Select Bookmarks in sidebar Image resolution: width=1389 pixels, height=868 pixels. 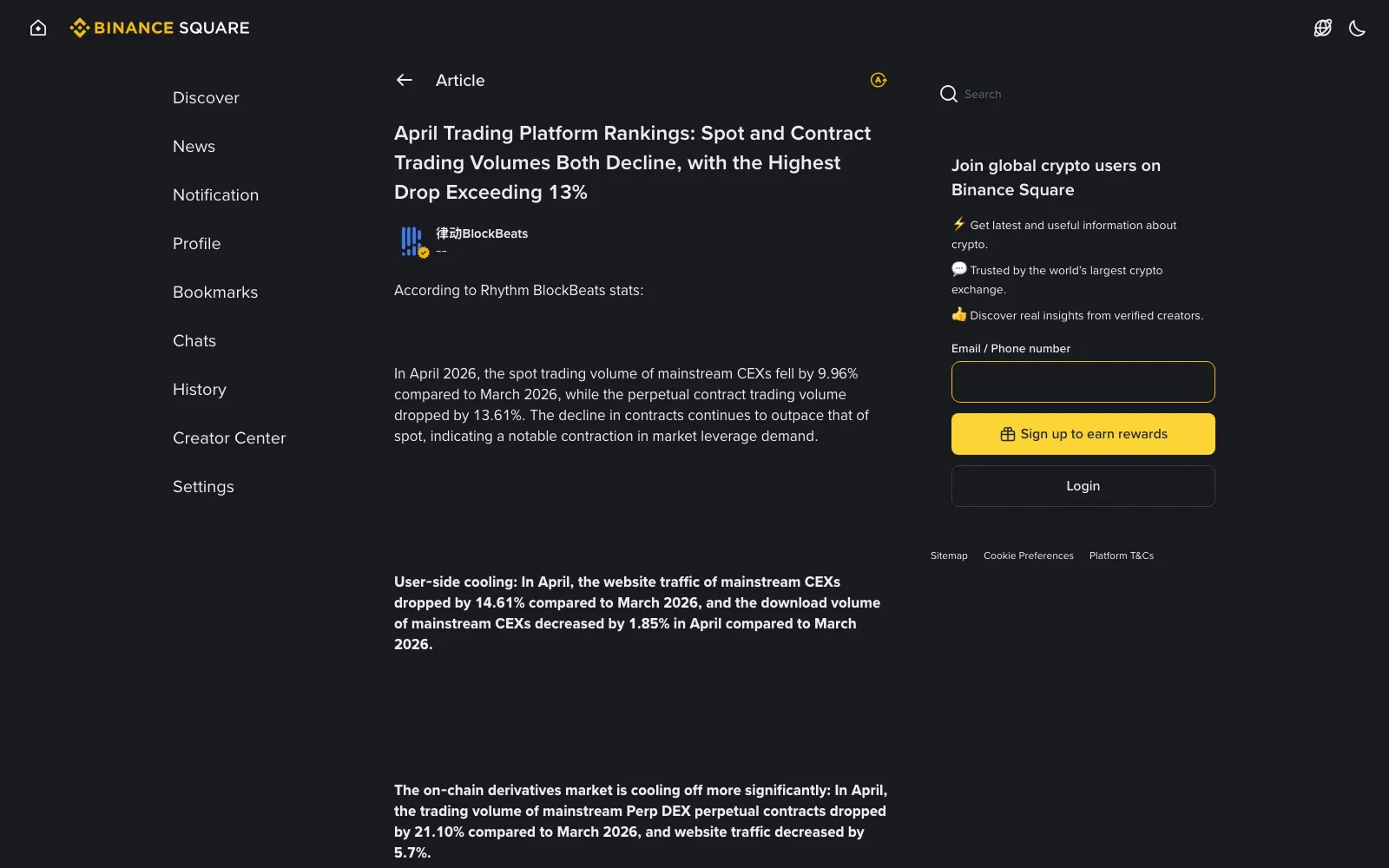point(215,293)
